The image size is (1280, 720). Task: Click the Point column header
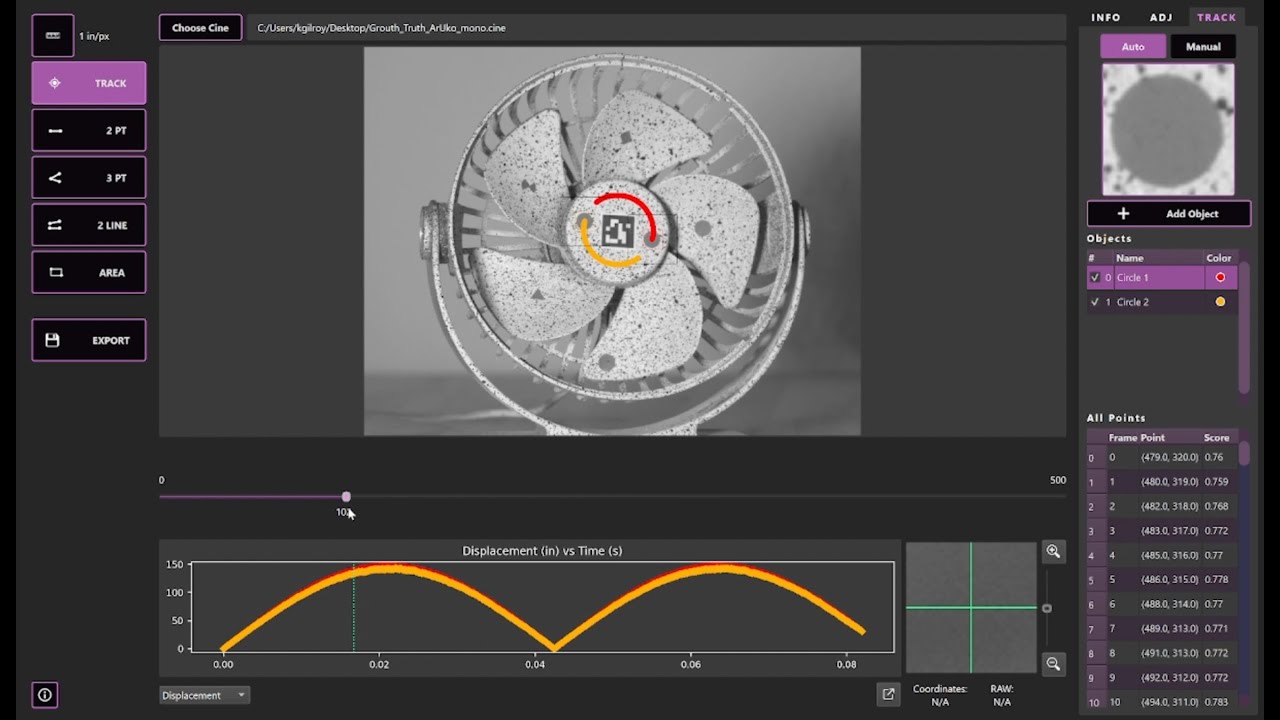tap(1152, 438)
